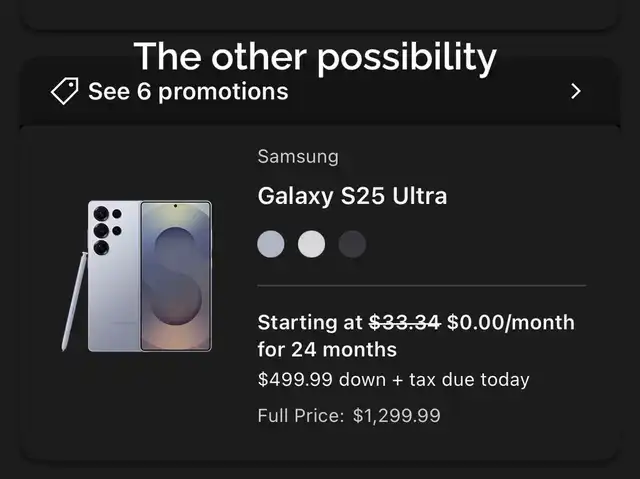Select the light blue color swatch
Viewport: 640px width, 479px height.
click(x=271, y=244)
